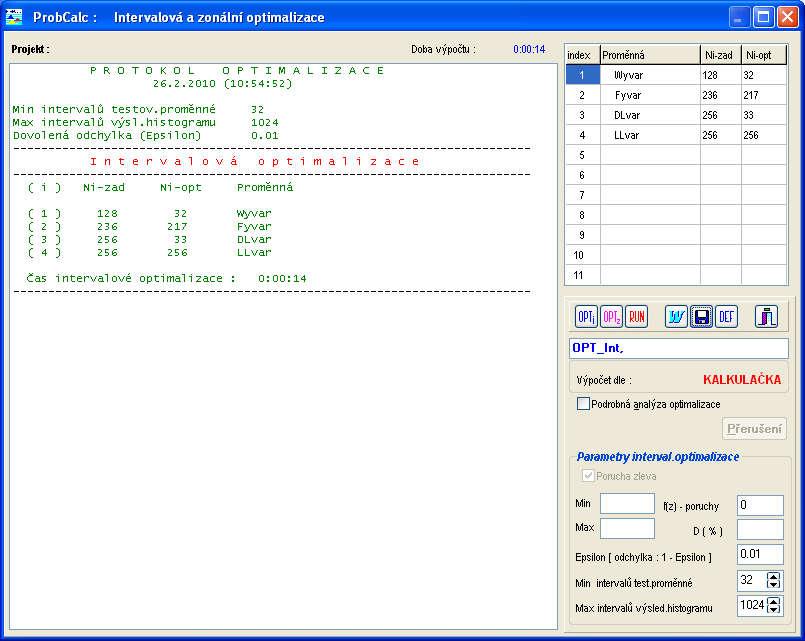Toggle the Porucha zleva checkbox
This screenshot has width=805, height=641.
pyautogui.click(x=588, y=476)
